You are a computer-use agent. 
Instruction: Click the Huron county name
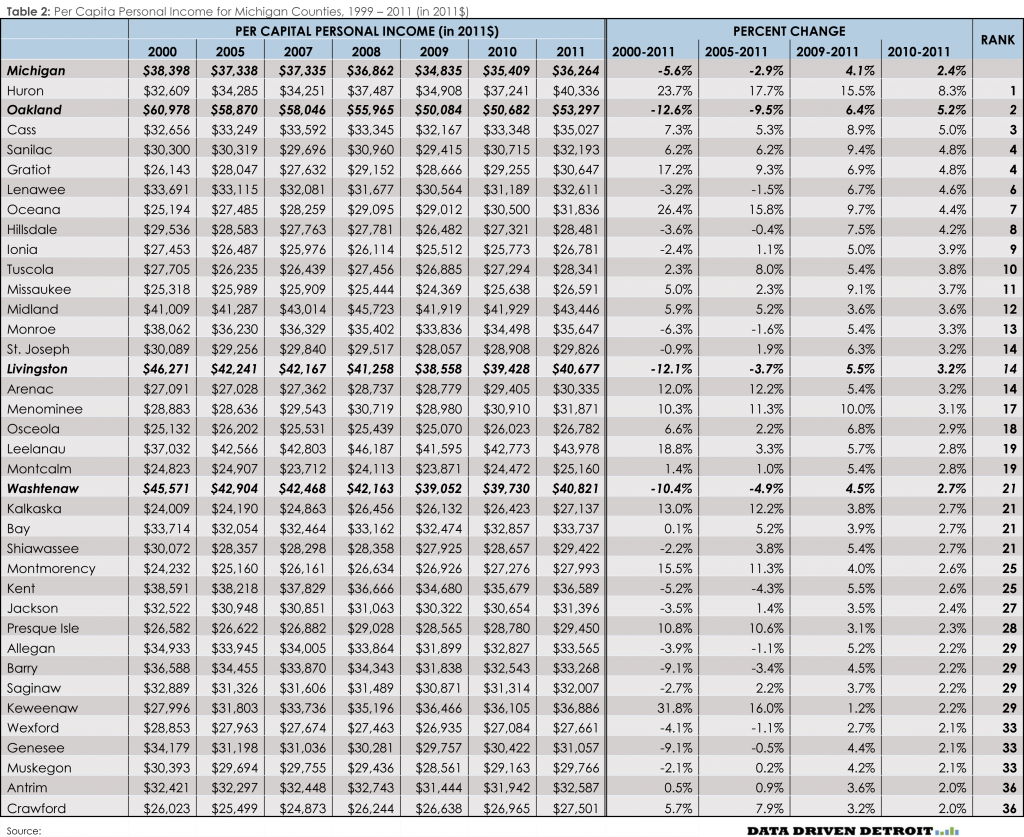[25, 91]
